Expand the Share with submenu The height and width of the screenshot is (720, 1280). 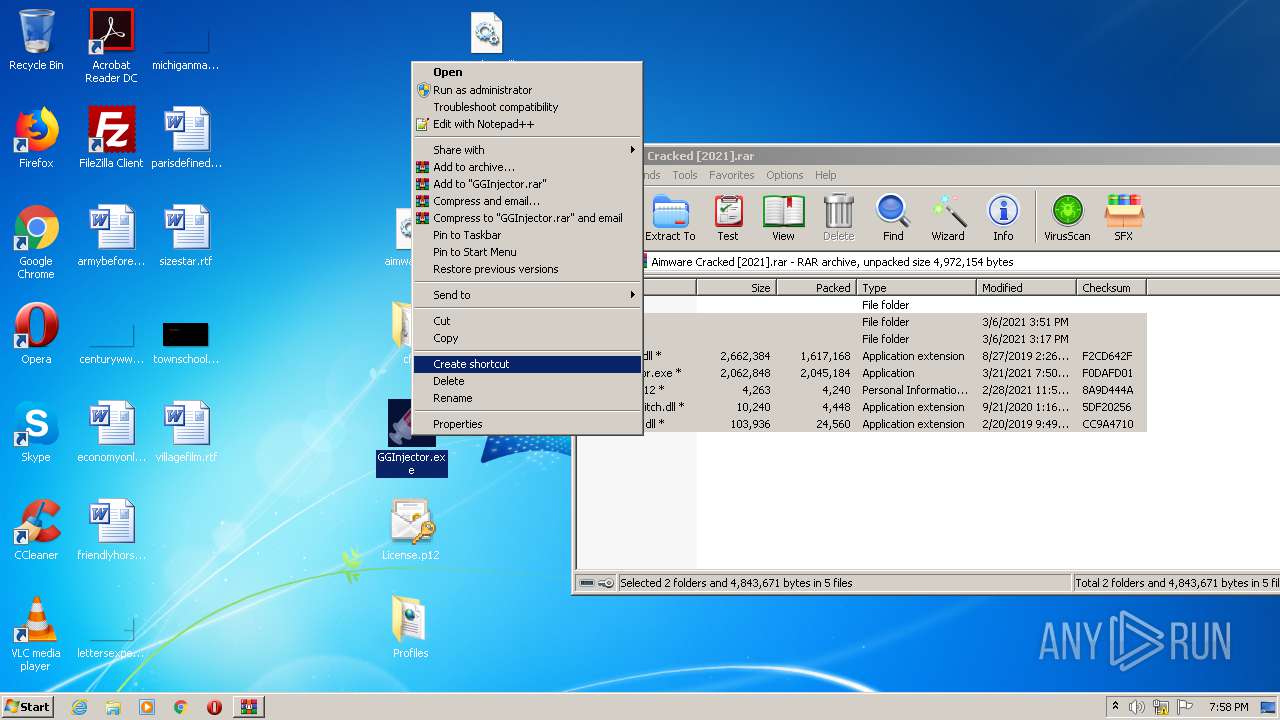click(x=527, y=150)
